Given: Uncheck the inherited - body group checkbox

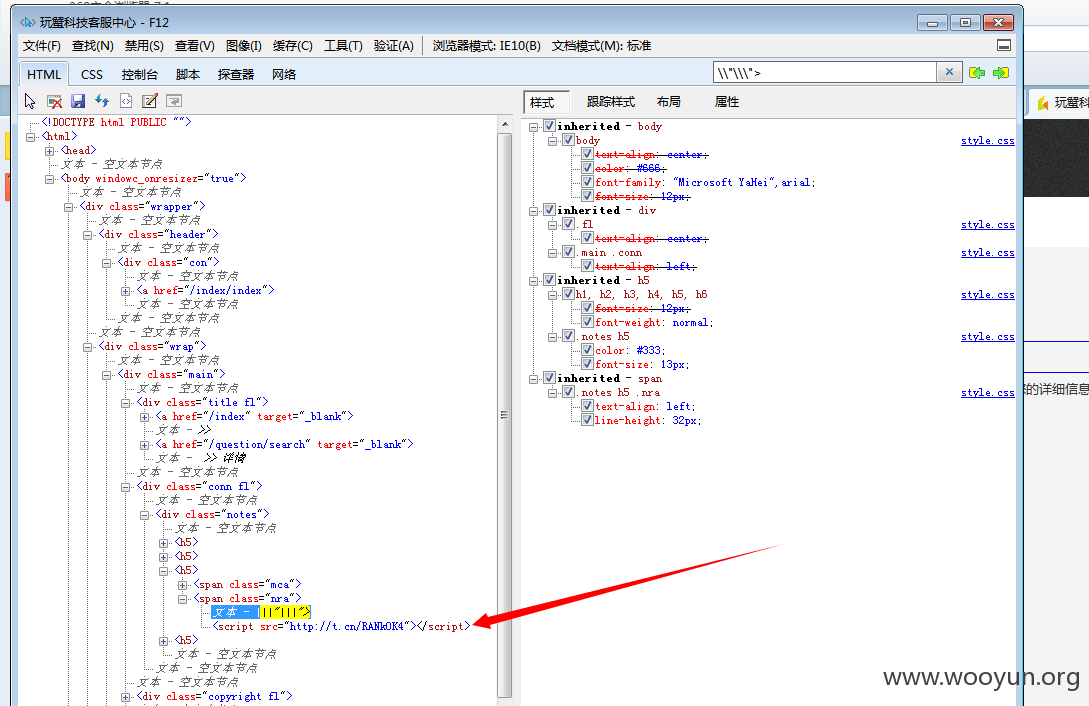Looking at the screenshot, I should [x=549, y=126].
